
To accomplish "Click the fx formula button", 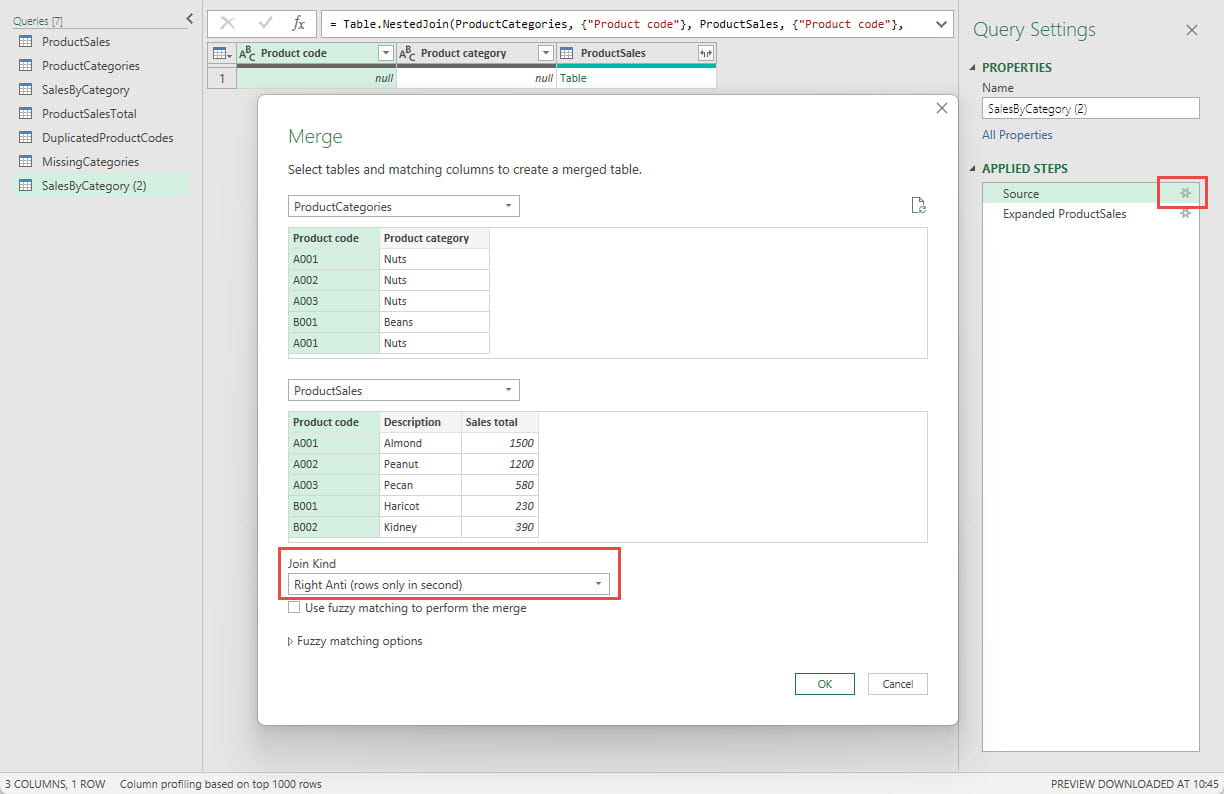I will coord(298,24).
